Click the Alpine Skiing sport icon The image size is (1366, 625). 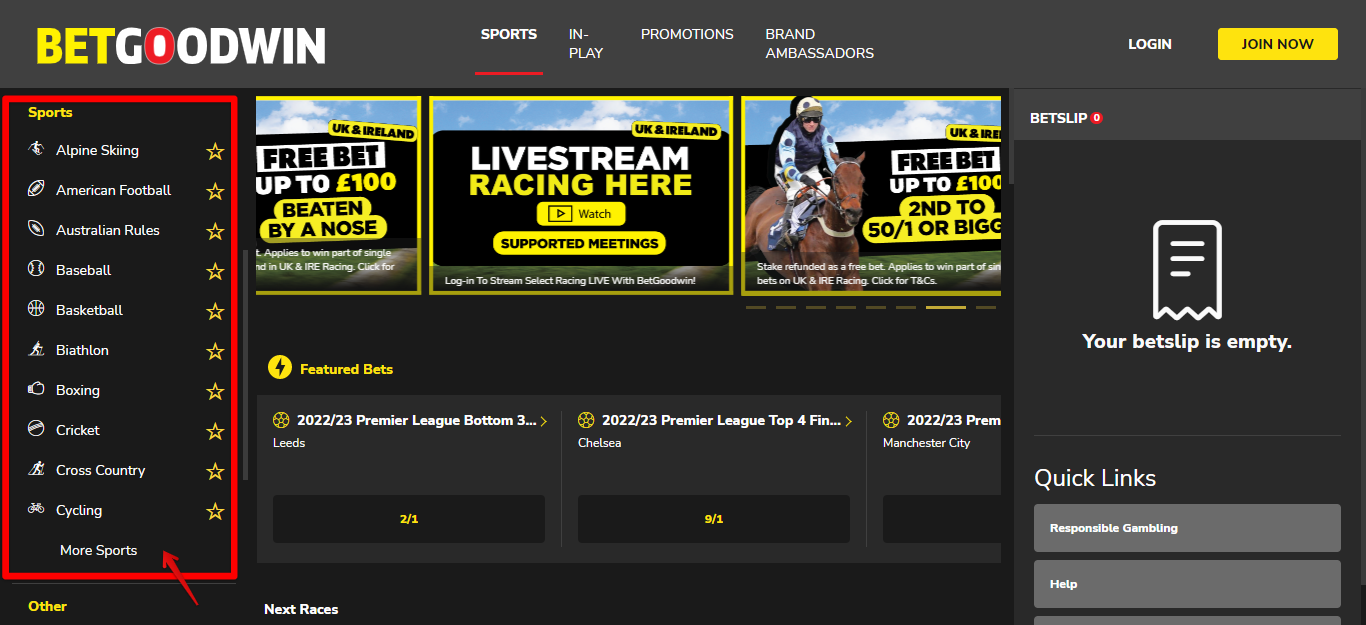(36, 149)
